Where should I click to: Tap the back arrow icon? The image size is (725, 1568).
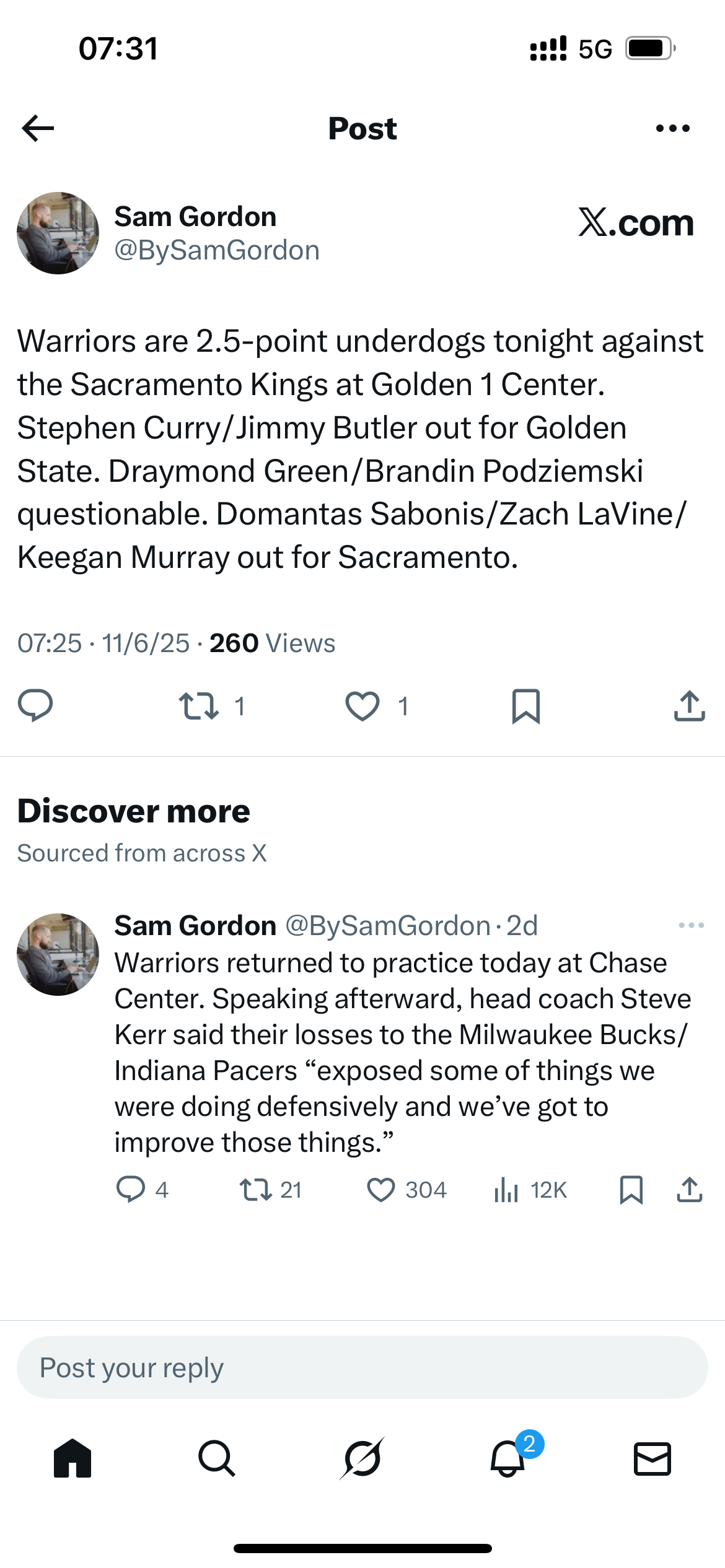(38, 128)
